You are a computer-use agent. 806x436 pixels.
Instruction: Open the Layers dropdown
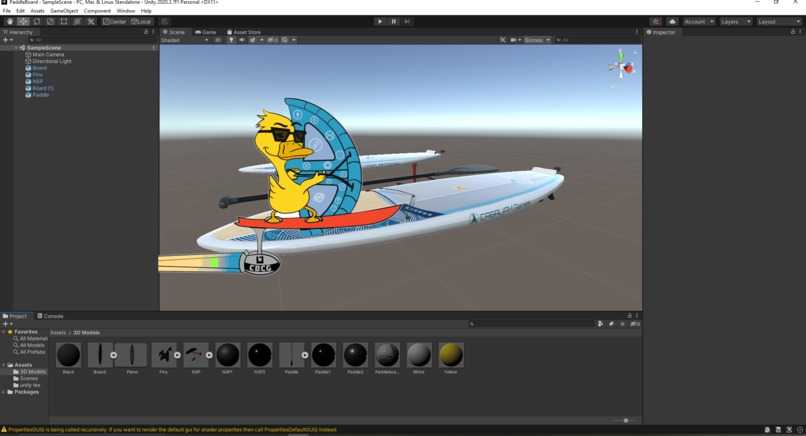click(x=736, y=22)
